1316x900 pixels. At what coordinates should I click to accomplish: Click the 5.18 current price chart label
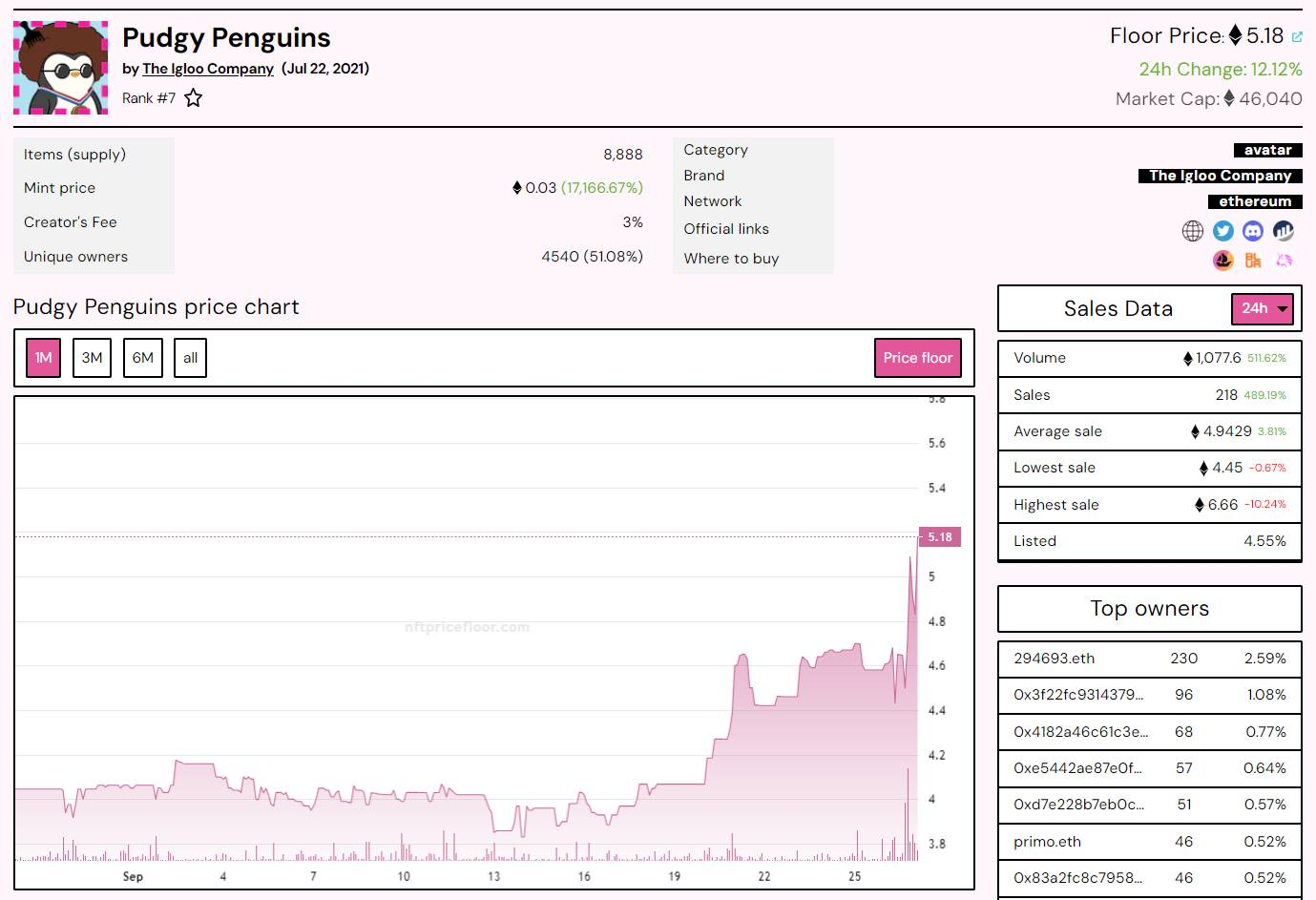point(939,537)
